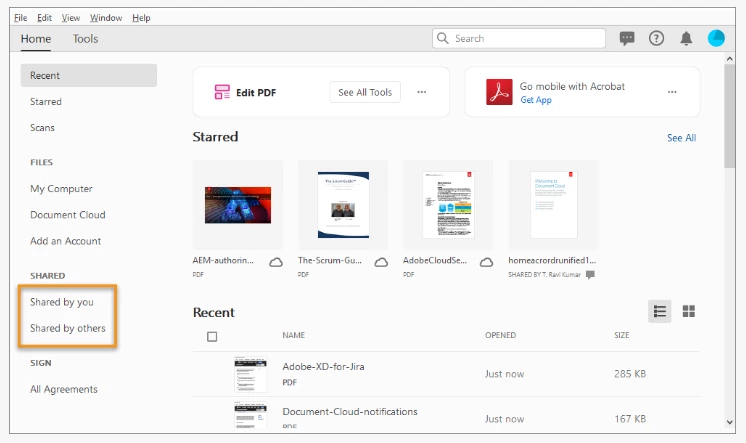Open AdobeCloudSe starred thumbnail

pyautogui.click(x=448, y=205)
